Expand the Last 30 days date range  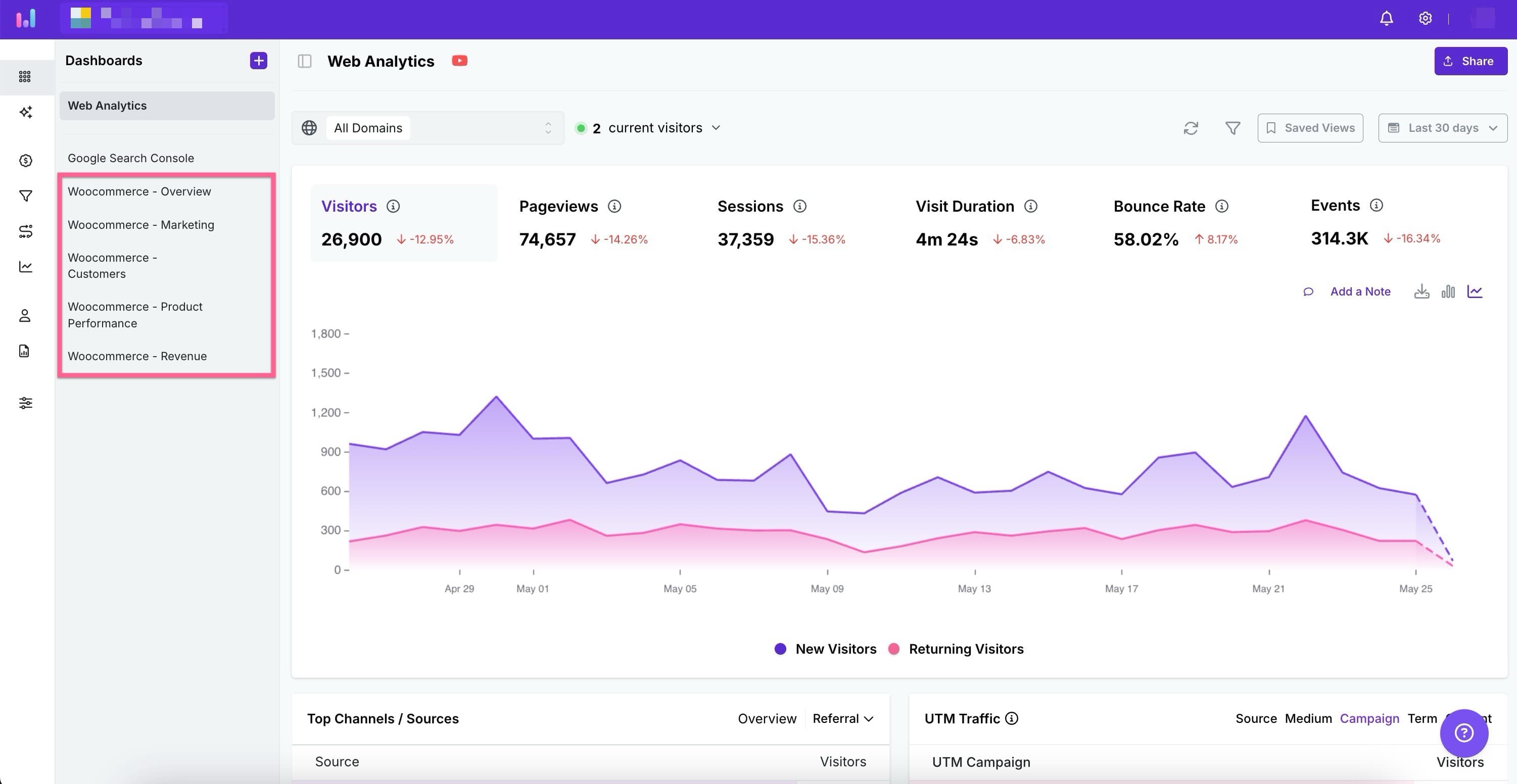[1442, 128]
